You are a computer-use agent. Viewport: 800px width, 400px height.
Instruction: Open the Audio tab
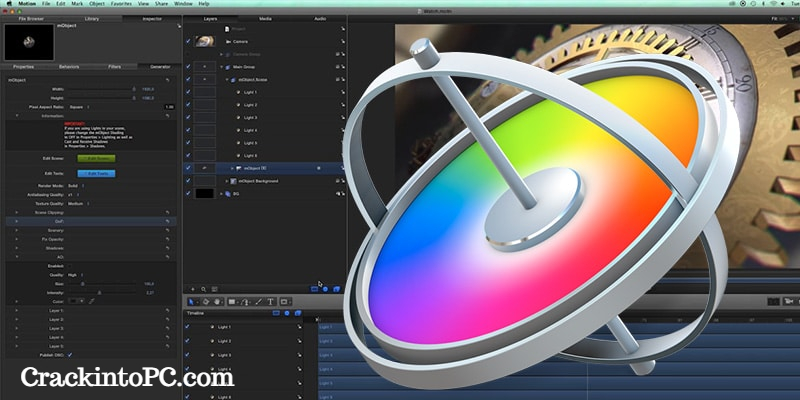(320, 19)
